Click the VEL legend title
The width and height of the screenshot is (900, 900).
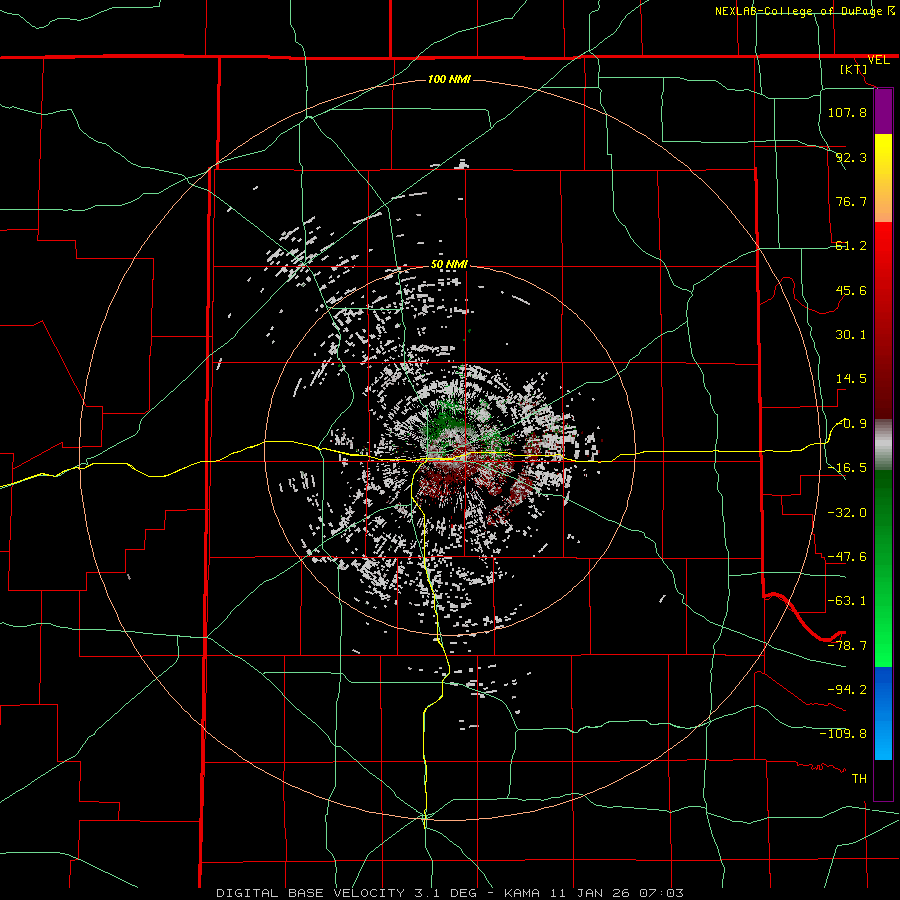pyautogui.click(x=878, y=60)
